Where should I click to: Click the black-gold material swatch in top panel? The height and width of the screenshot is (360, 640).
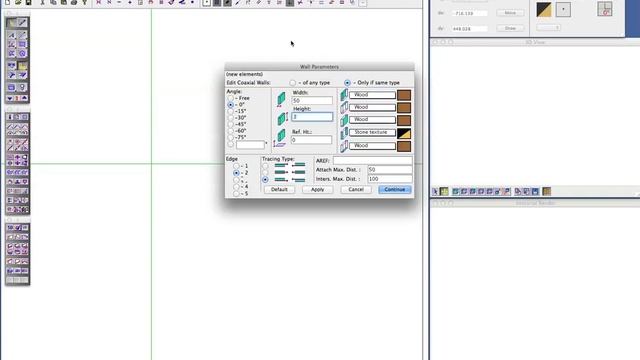[x=544, y=9]
